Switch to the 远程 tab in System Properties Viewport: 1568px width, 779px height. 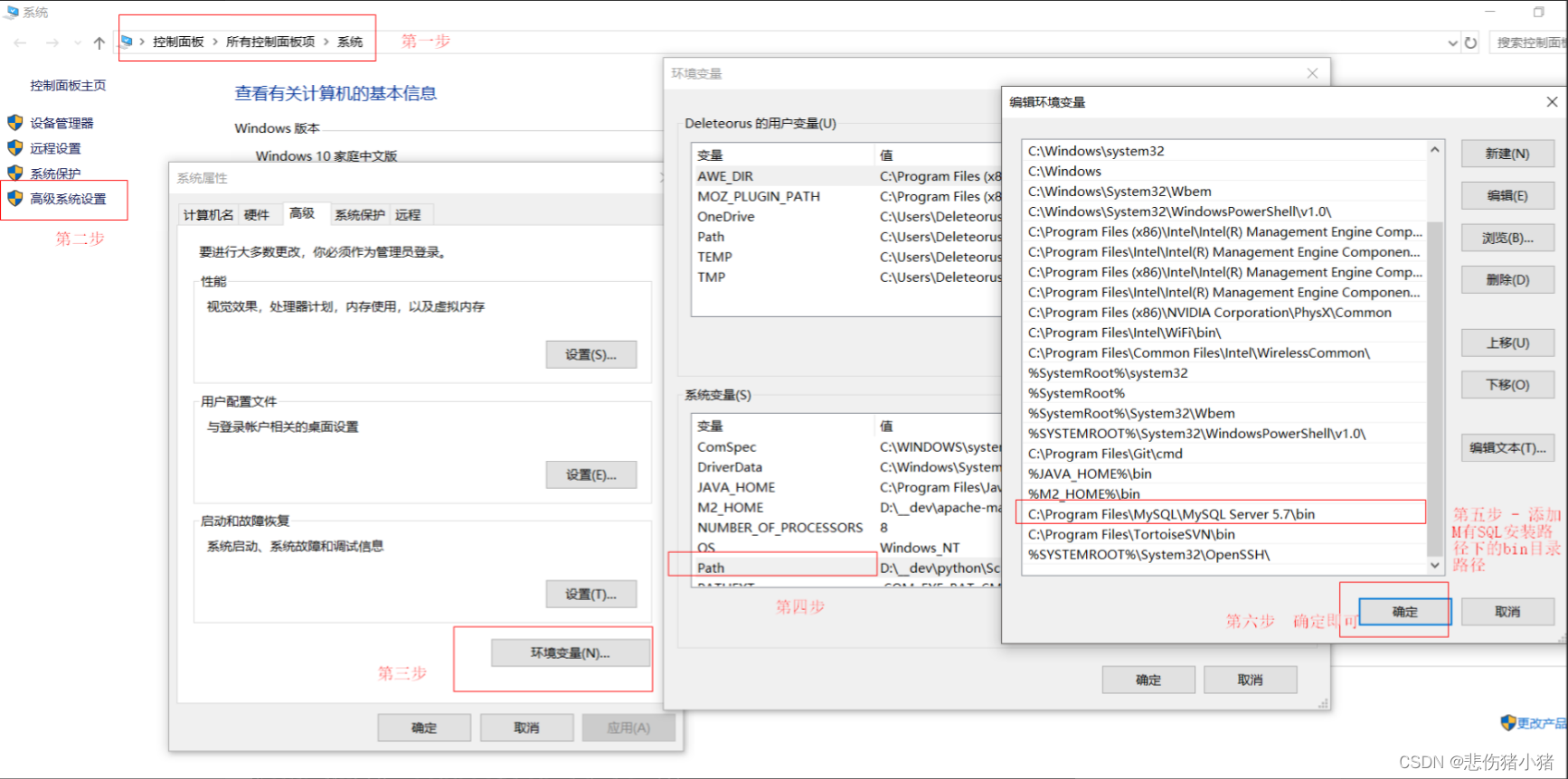pyautogui.click(x=408, y=214)
